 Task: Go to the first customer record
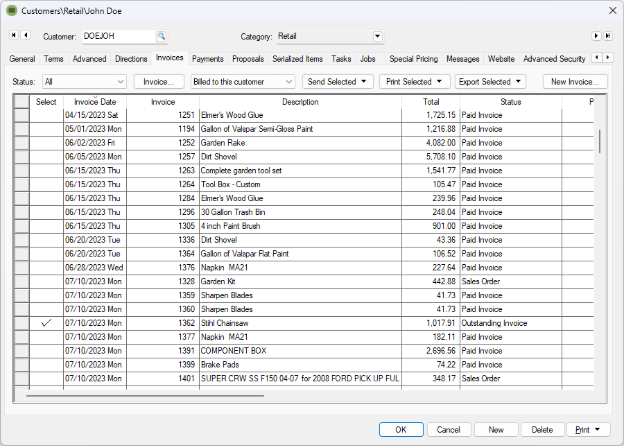(14, 35)
